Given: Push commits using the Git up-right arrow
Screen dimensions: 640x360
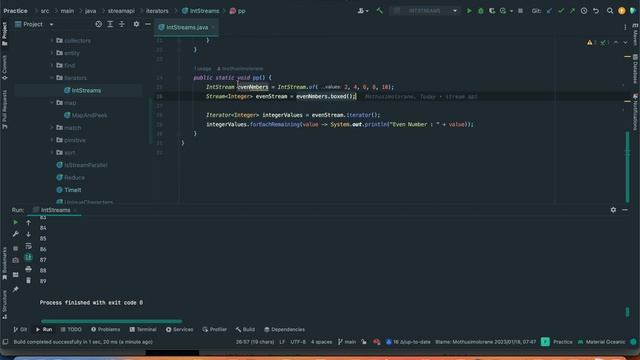Looking at the screenshot, I should coord(572,11).
